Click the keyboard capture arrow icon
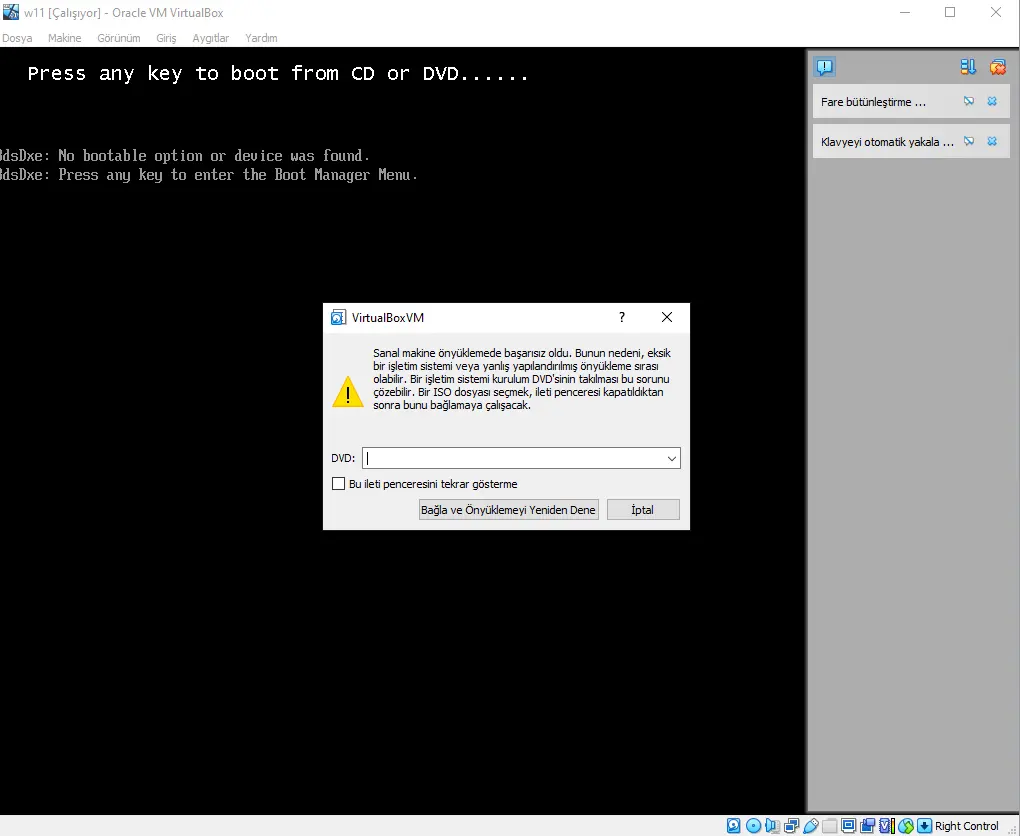Screen dimensions: 1020x836 [924, 826]
